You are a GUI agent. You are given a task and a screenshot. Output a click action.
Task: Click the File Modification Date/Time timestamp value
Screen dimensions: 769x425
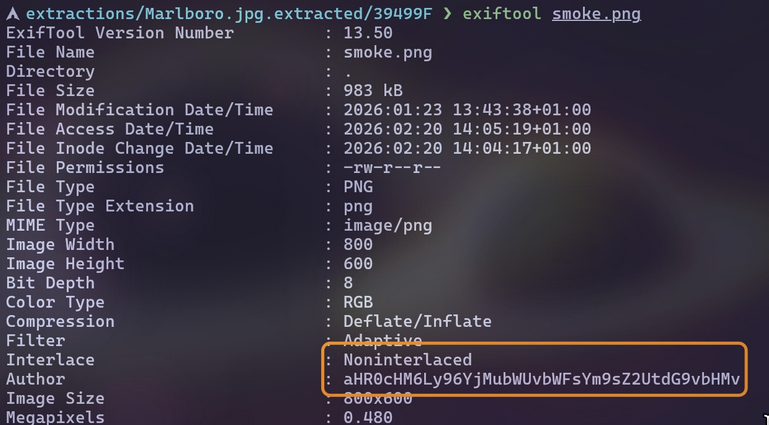click(x=467, y=110)
